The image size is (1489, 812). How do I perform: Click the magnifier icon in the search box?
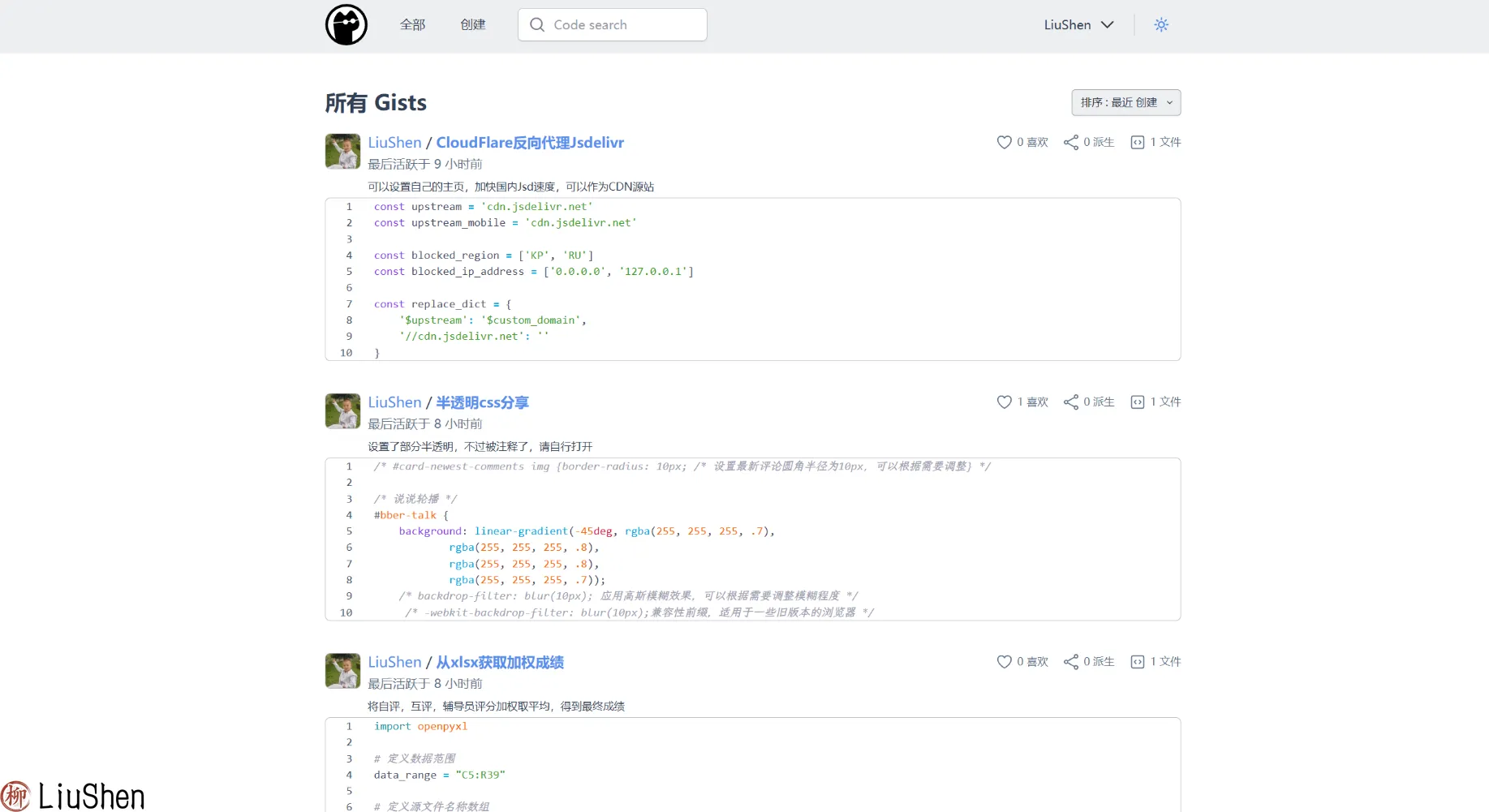pyautogui.click(x=536, y=24)
